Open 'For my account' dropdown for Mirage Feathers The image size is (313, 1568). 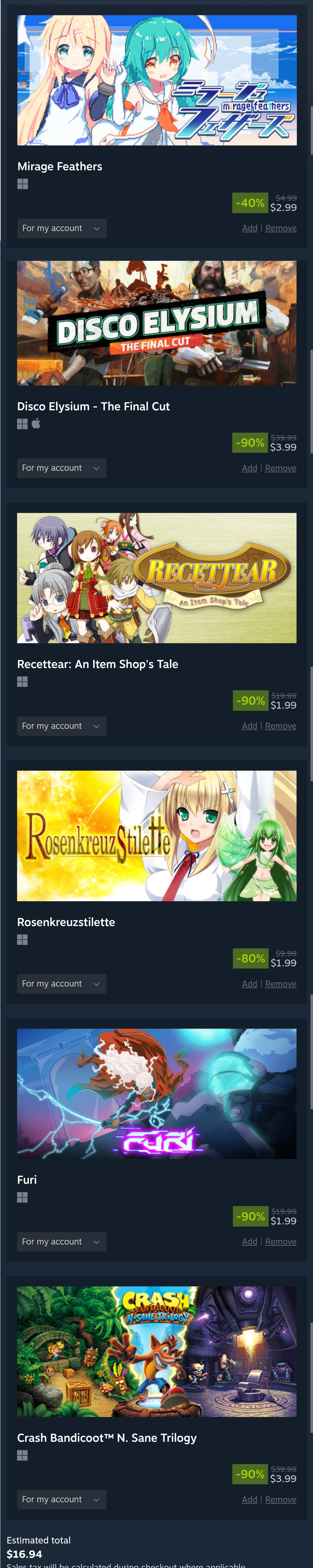click(x=62, y=228)
